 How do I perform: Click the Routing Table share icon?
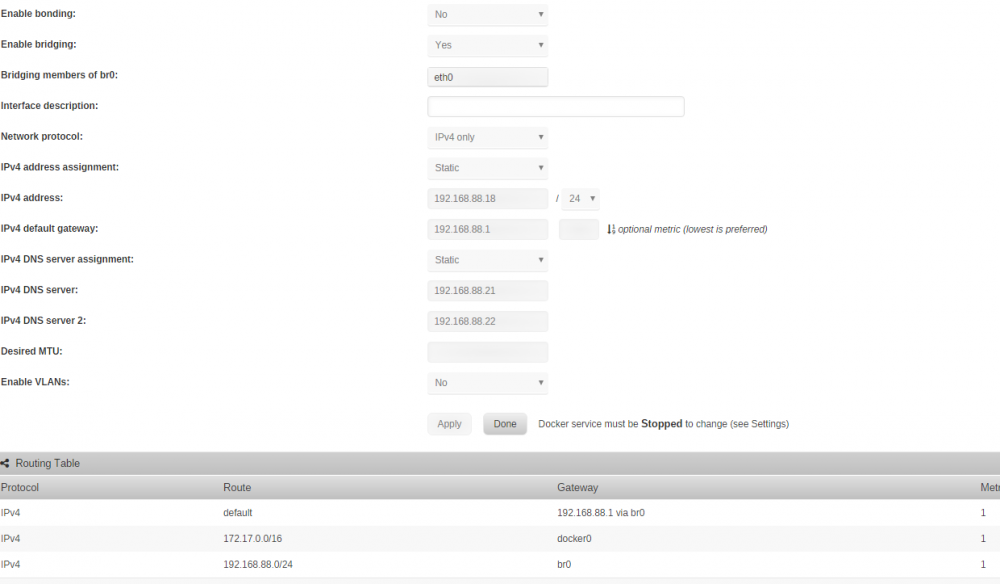point(5,464)
